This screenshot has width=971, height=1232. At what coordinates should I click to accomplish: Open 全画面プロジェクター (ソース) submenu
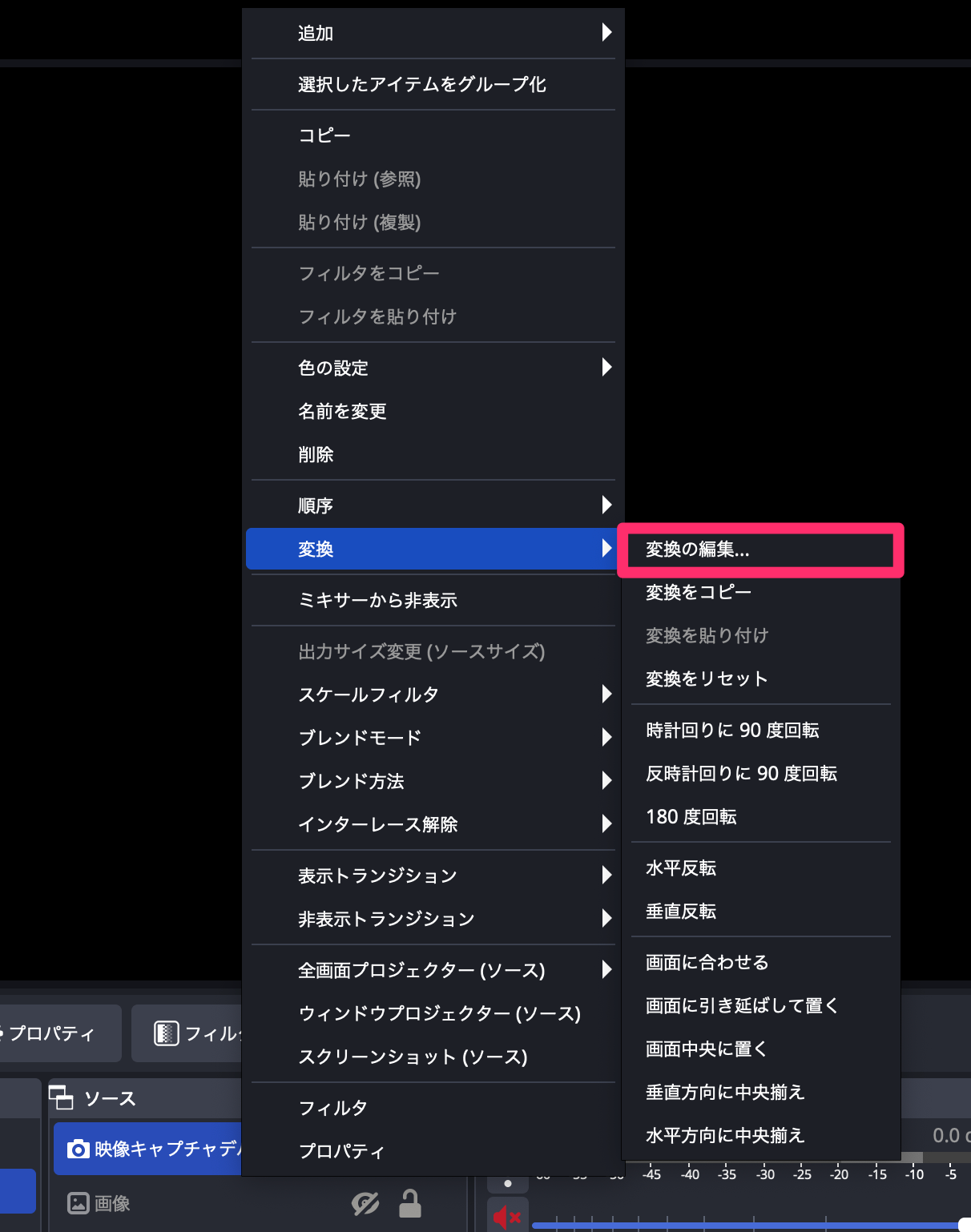(x=433, y=970)
